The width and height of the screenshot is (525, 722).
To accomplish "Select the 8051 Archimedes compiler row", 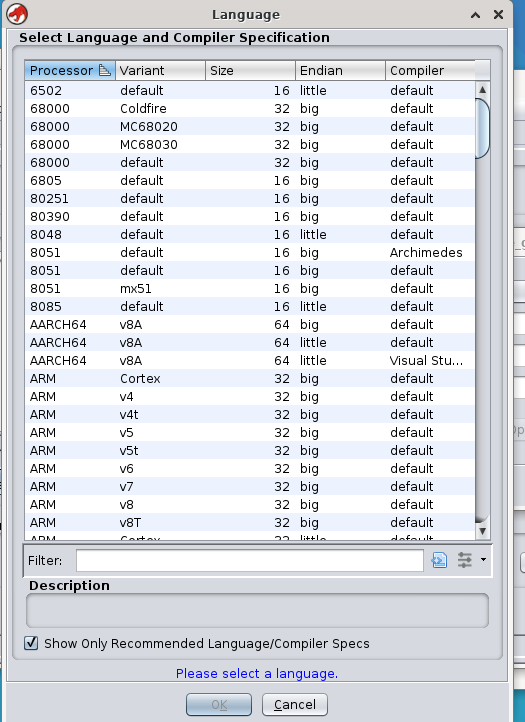I will pyautogui.click(x=250, y=252).
